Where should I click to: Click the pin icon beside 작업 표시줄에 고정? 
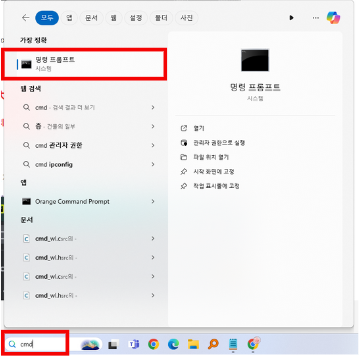click(x=184, y=186)
